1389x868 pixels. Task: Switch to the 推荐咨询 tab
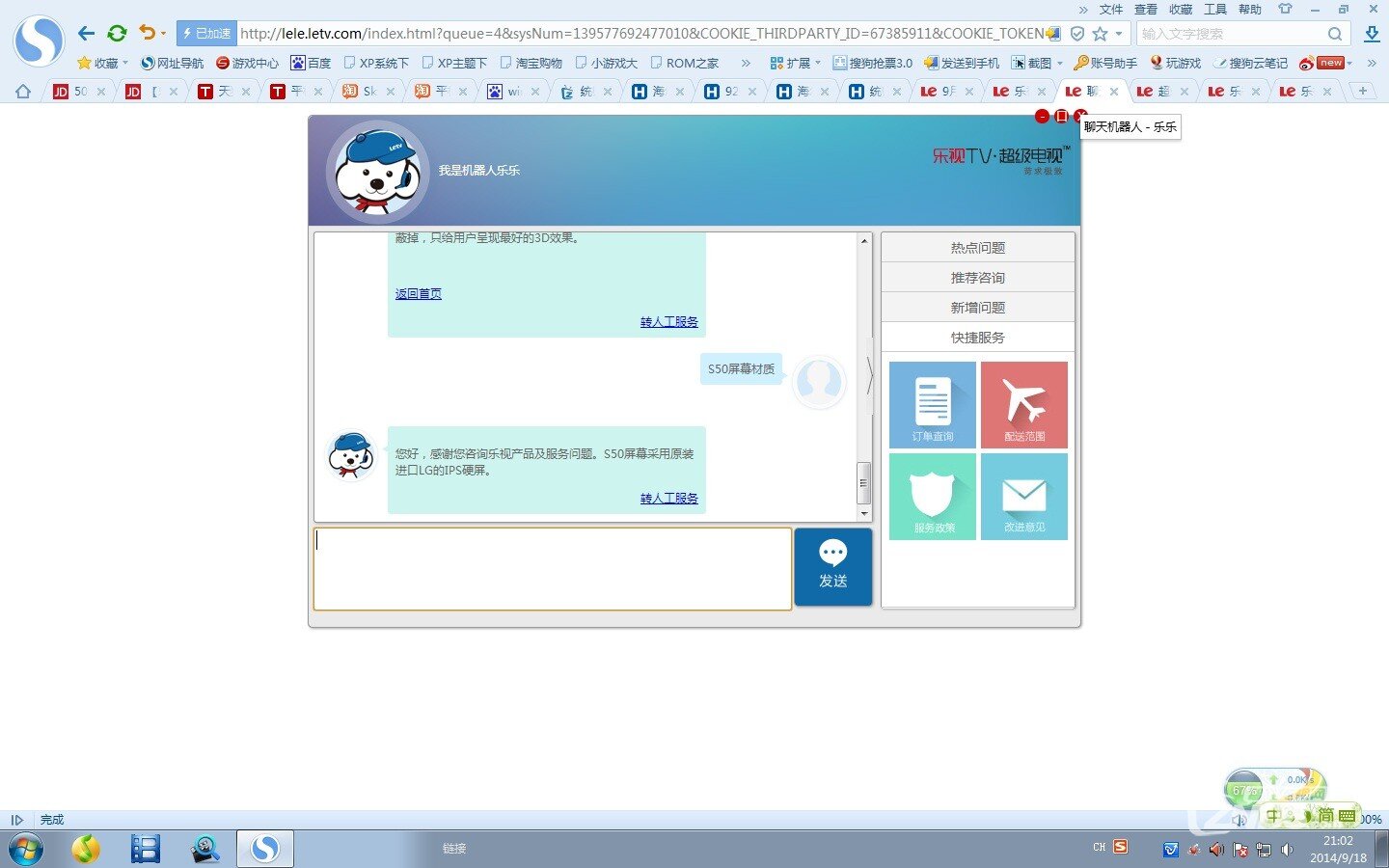click(x=978, y=278)
